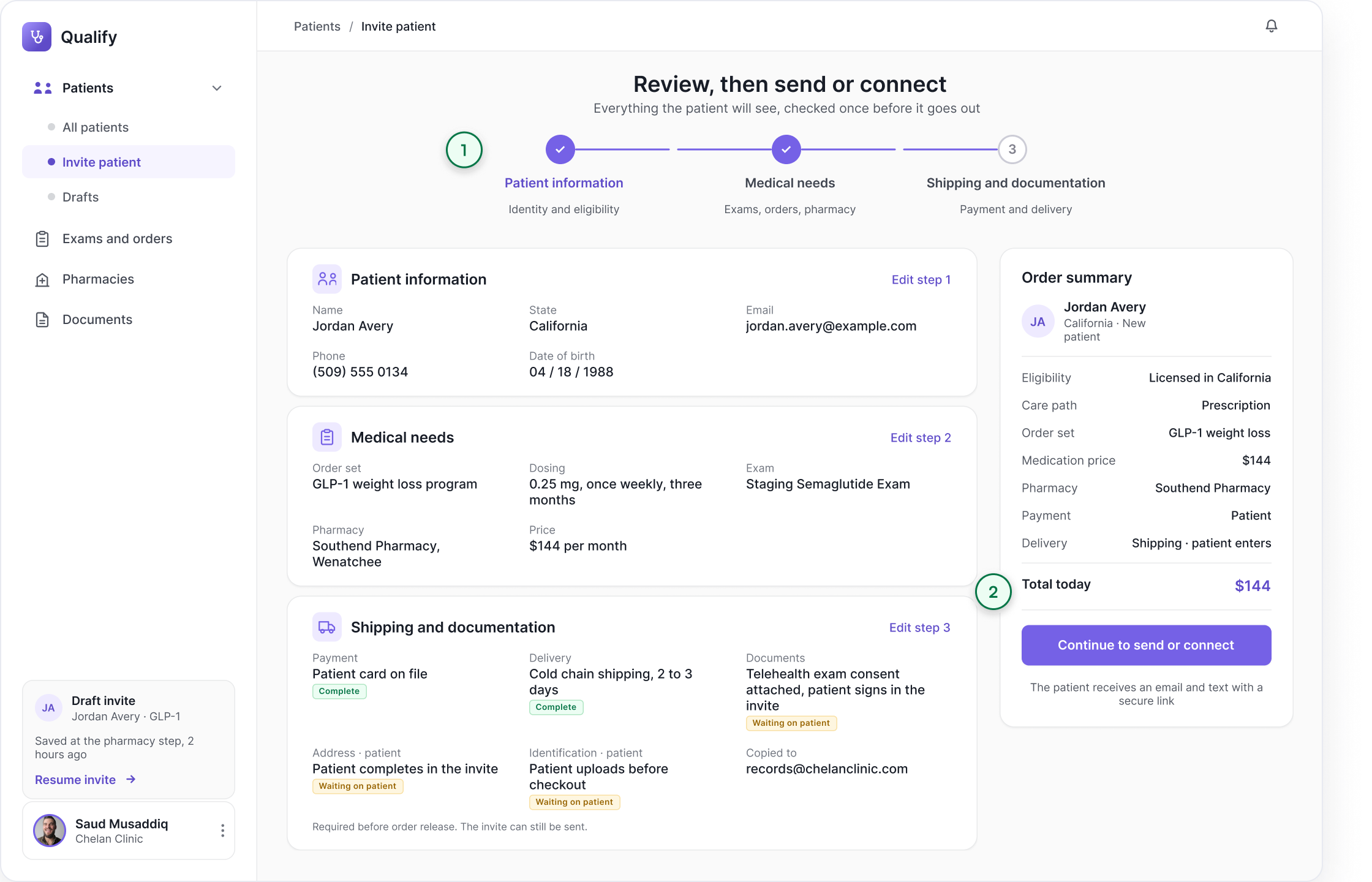
Task: Click the Patients people icon in sidebar
Action: point(42,88)
